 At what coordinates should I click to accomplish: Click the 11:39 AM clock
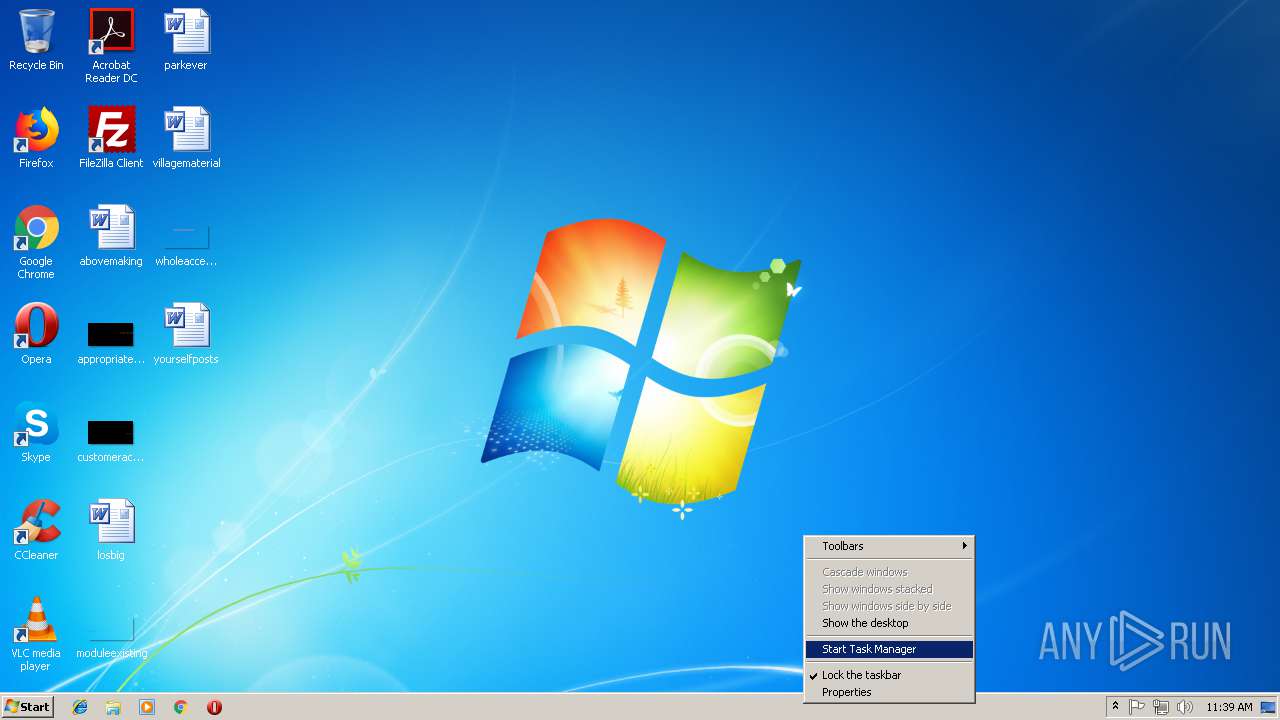pyautogui.click(x=1229, y=707)
